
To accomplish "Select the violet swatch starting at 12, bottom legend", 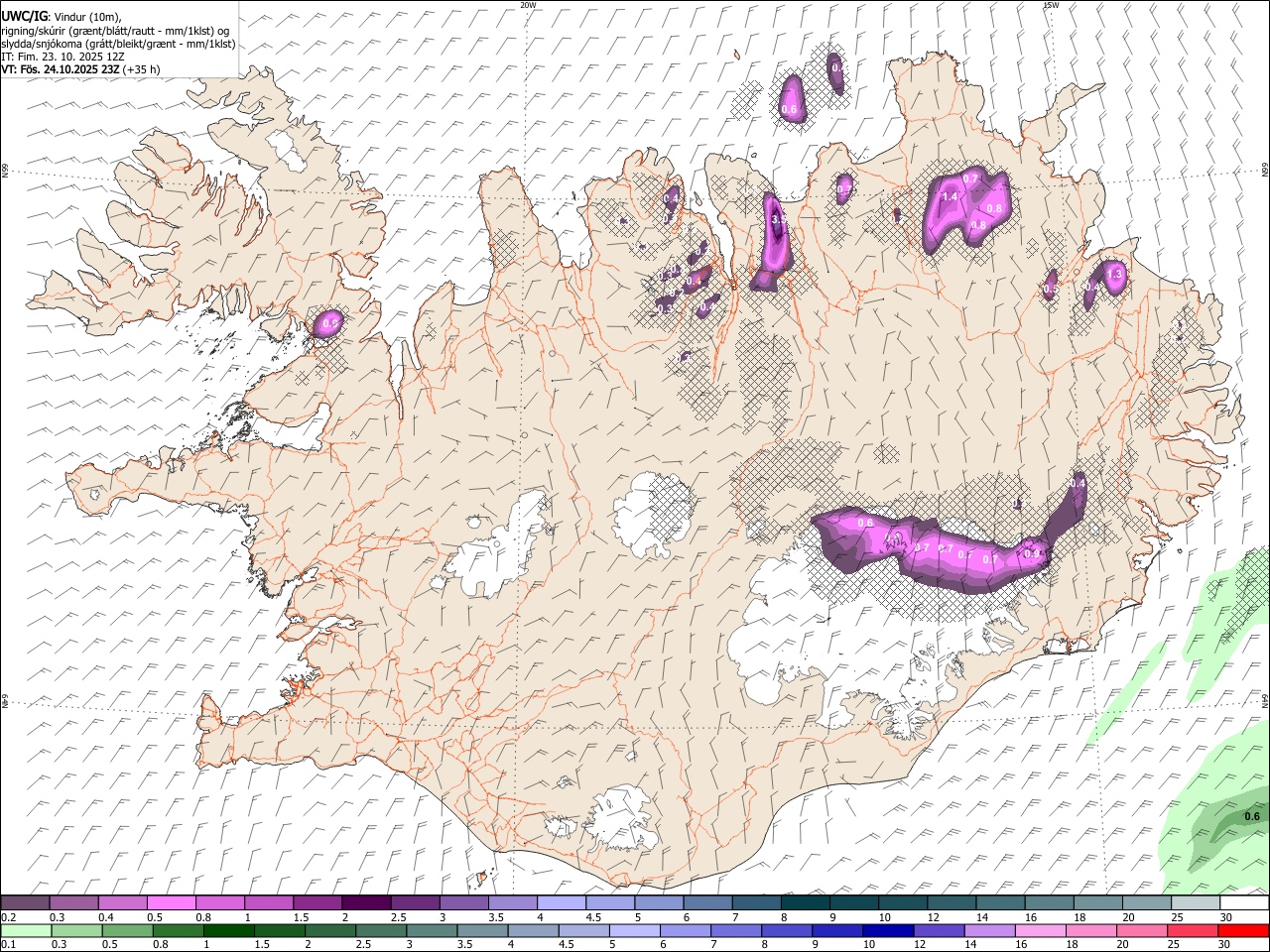I will [x=939, y=931].
